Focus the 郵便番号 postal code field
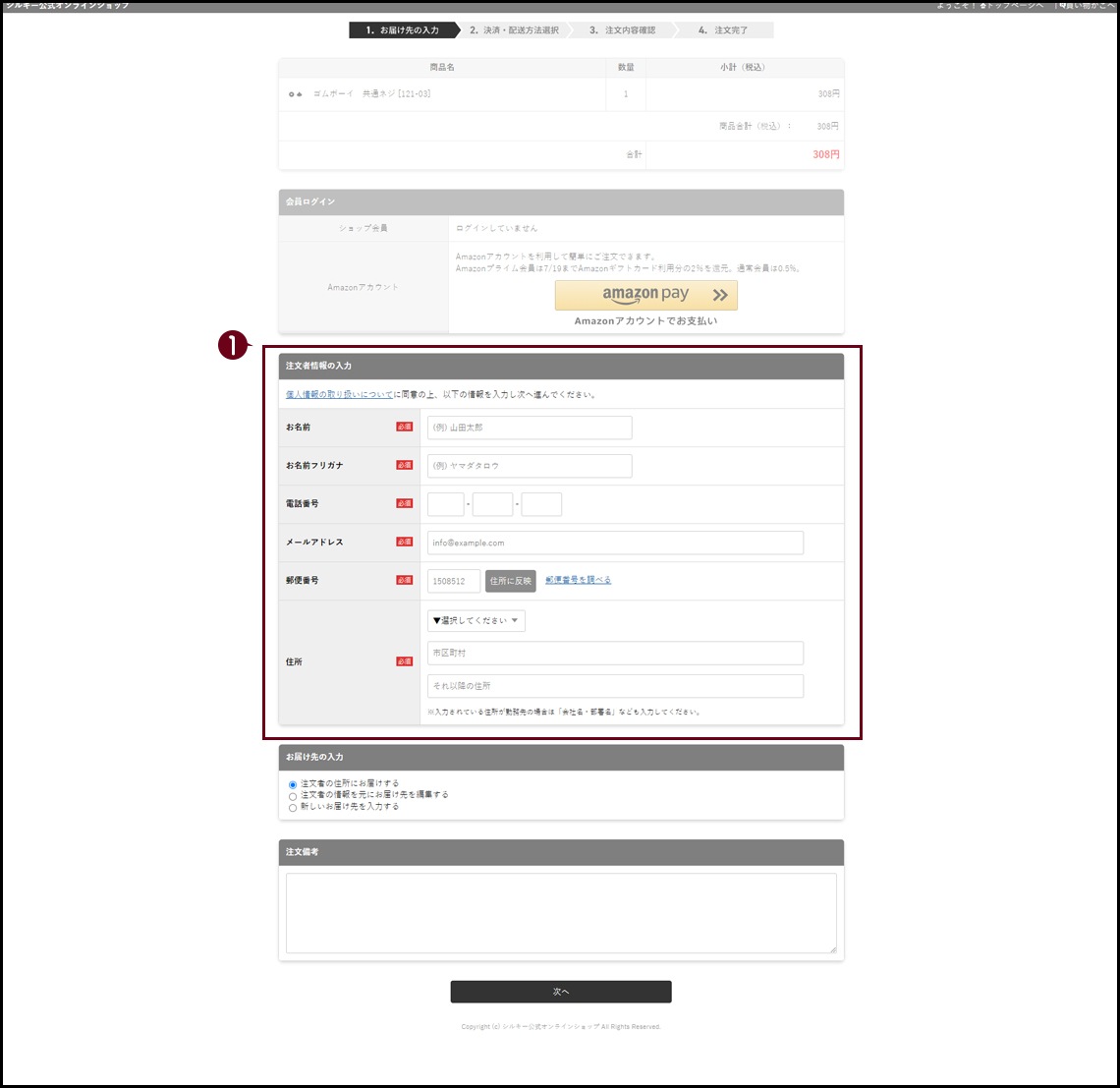Viewport: 1120px width, 1088px height. (454, 581)
